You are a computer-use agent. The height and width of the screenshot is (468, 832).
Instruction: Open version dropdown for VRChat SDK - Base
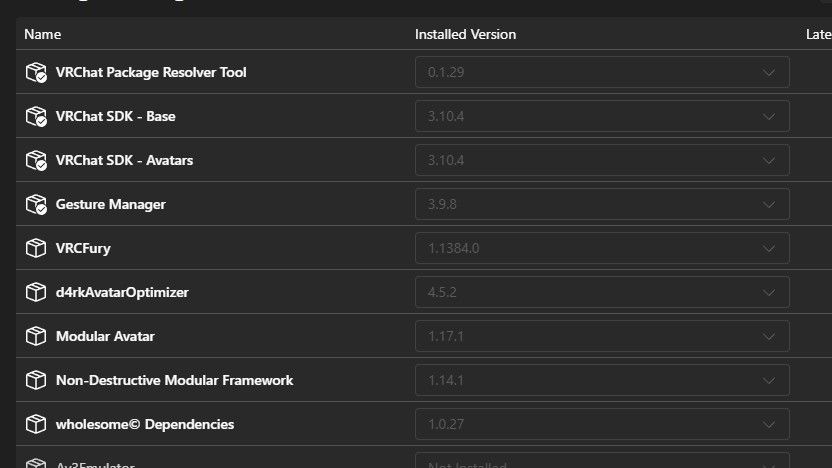click(x=602, y=116)
